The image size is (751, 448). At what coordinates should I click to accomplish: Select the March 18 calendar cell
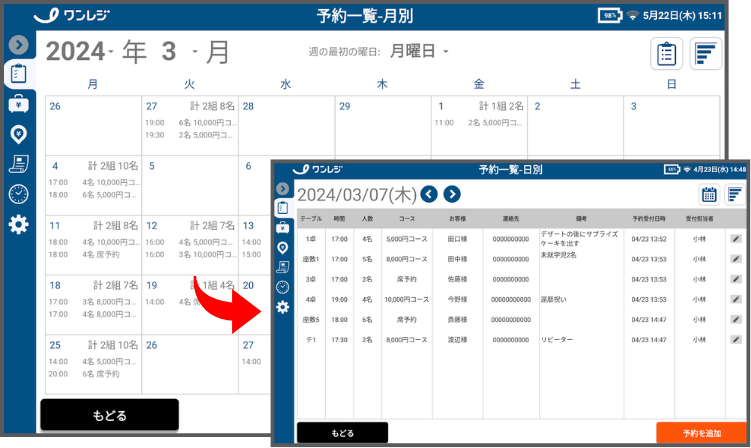93,305
